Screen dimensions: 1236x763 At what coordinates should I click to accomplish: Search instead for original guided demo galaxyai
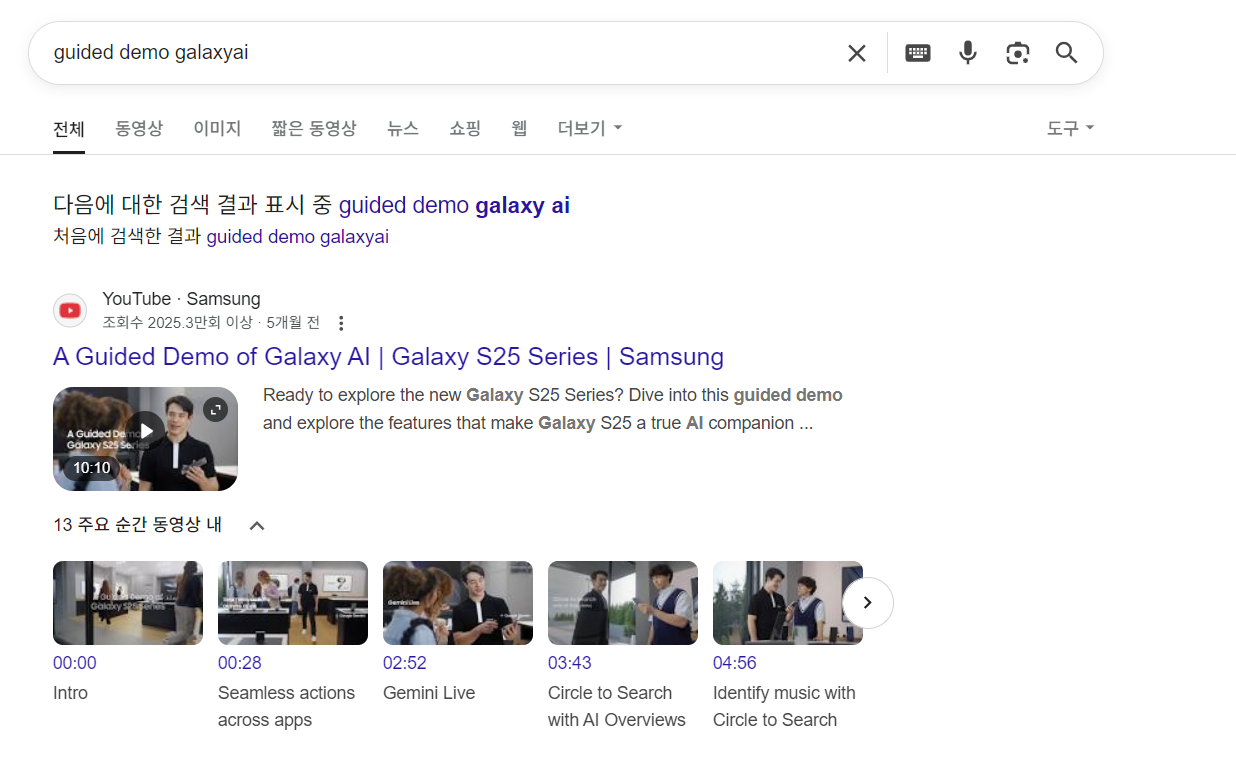coord(297,237)
